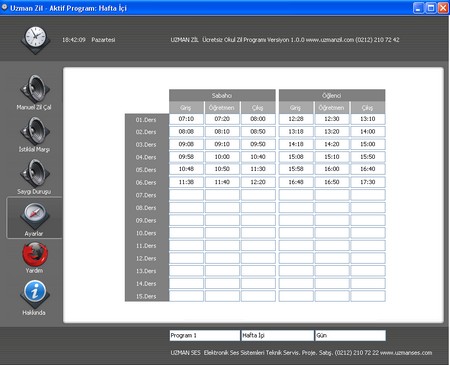Click the Hafta İçi field
The image size is (450, 365).
click(277, 336)
